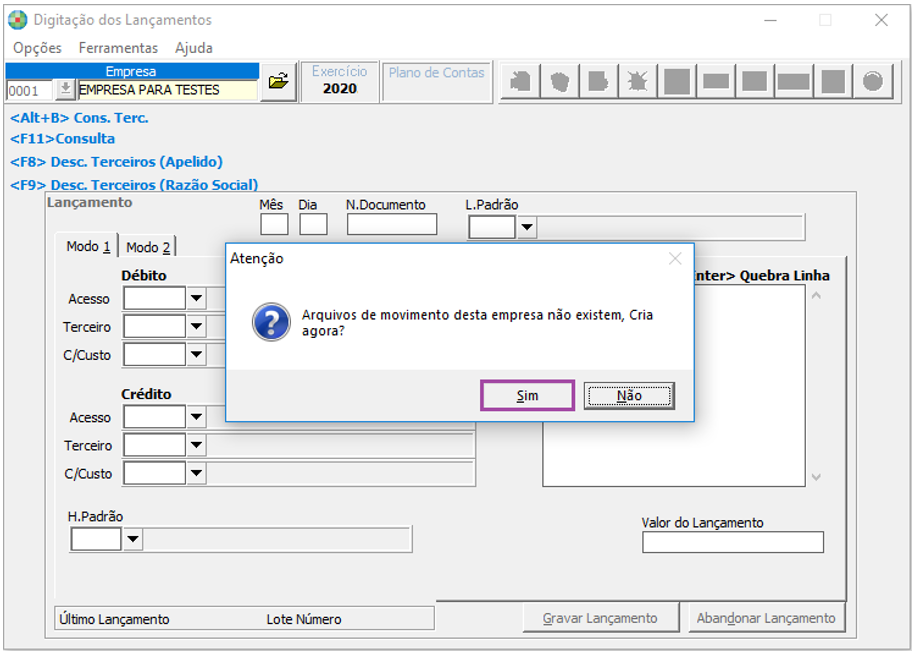This screenshot has width=916, height=654.
Task: Expand the Débito Acesso dropdown arrow
Action: (x=196, y=298)
